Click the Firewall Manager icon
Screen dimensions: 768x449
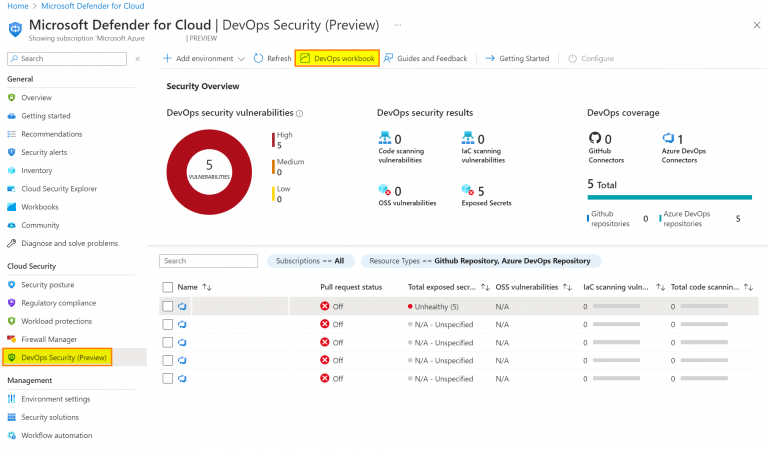[12, 339]
